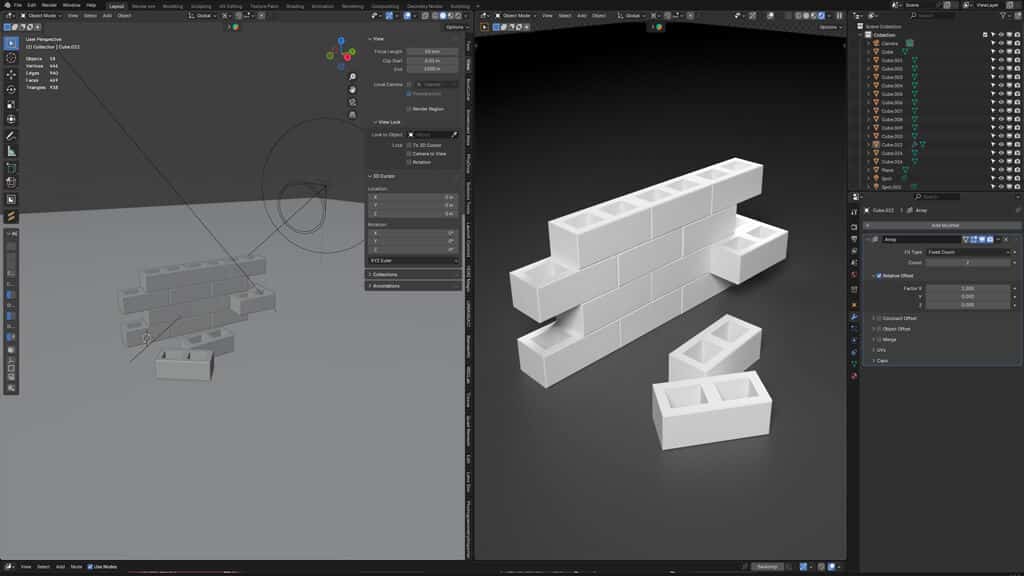Select the Measure tool

click(x=11, y=151)
